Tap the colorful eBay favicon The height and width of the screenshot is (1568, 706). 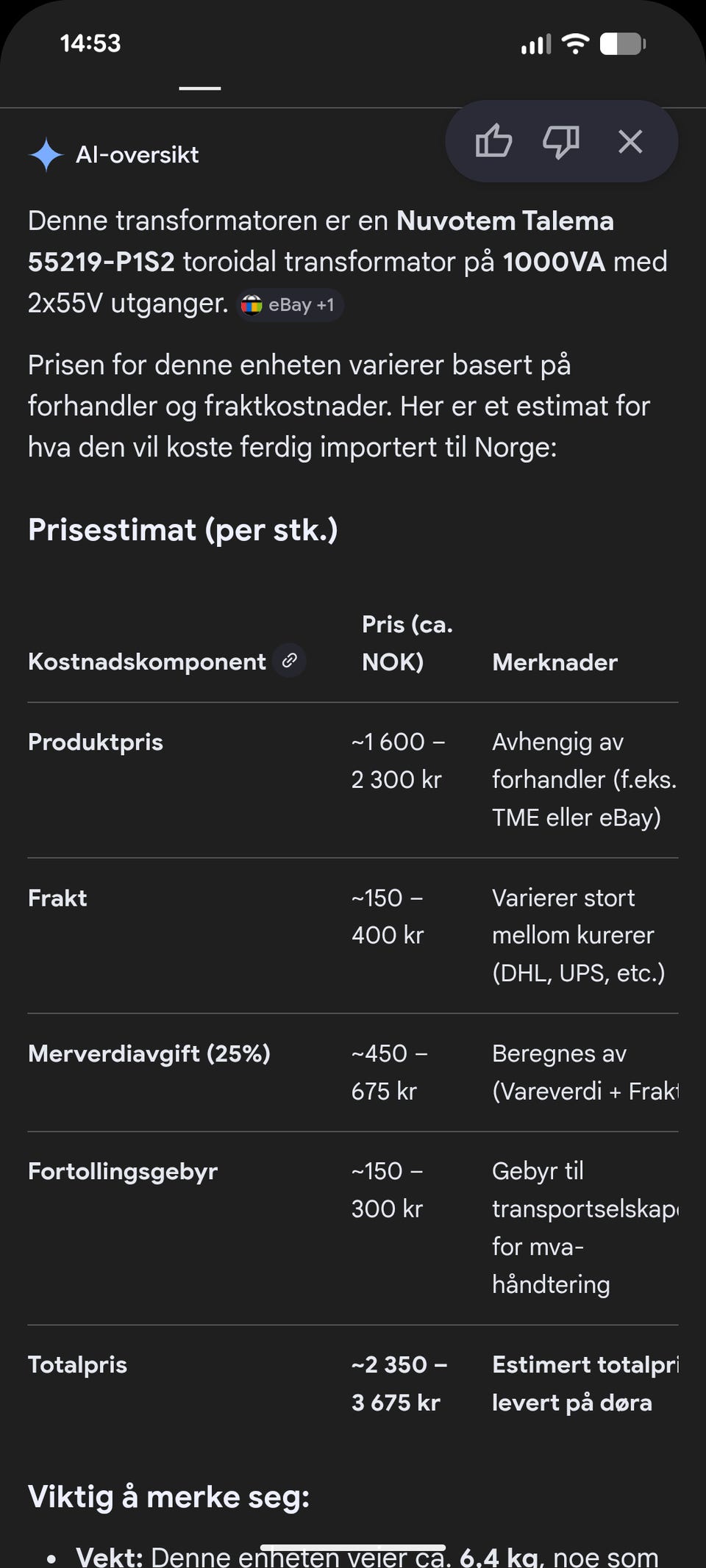(252, 304)
